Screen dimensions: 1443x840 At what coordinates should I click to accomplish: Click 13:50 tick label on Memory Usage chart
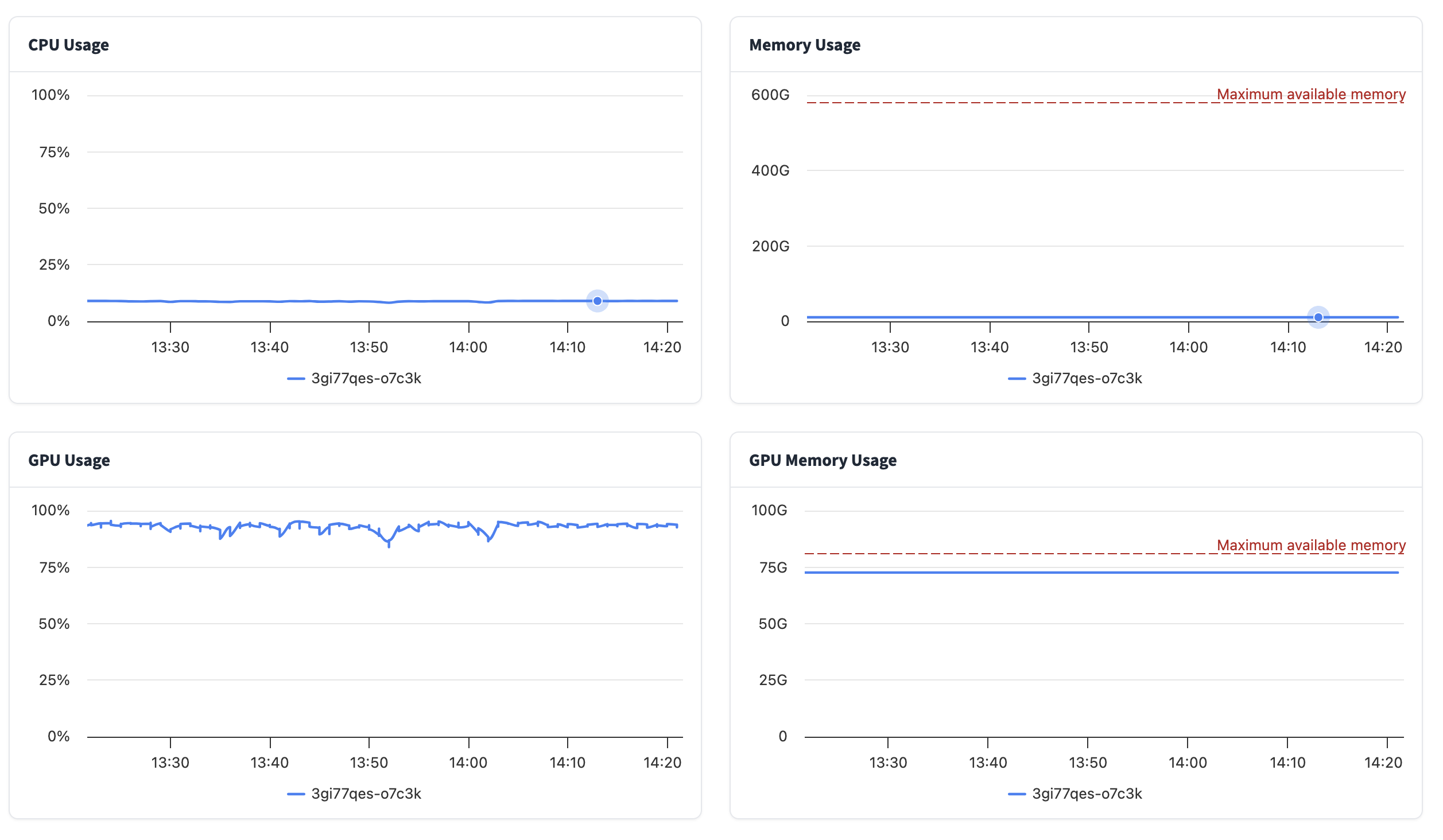coord(1088,348)
